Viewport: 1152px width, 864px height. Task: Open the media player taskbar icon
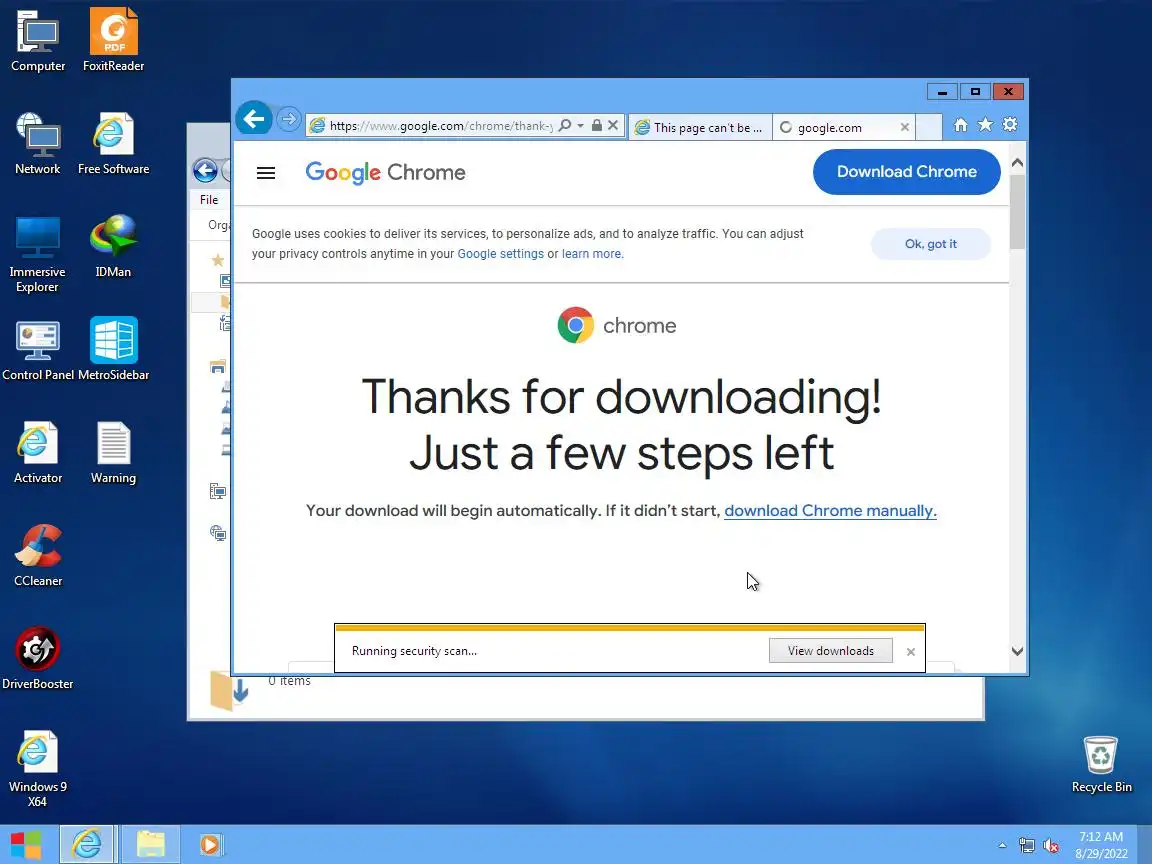pos(210,844)
